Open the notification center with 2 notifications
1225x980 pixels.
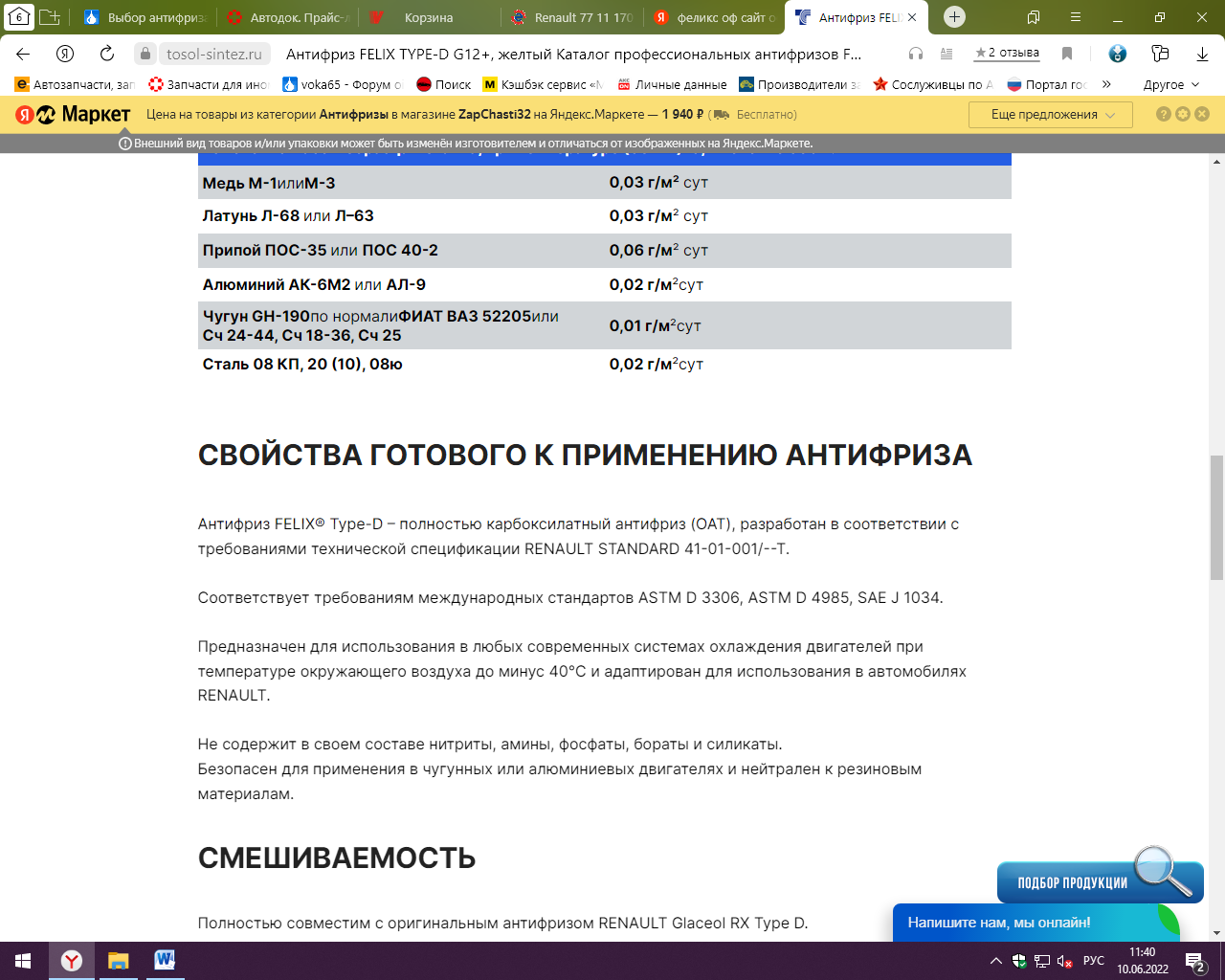[x=1195, y=961]
